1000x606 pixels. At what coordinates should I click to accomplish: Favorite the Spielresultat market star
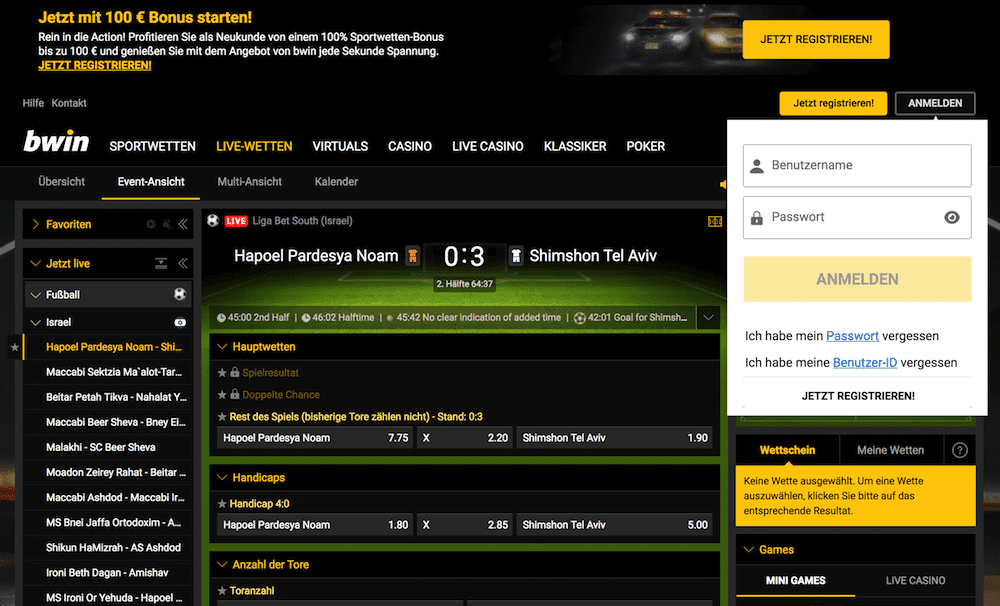[222, 373]
